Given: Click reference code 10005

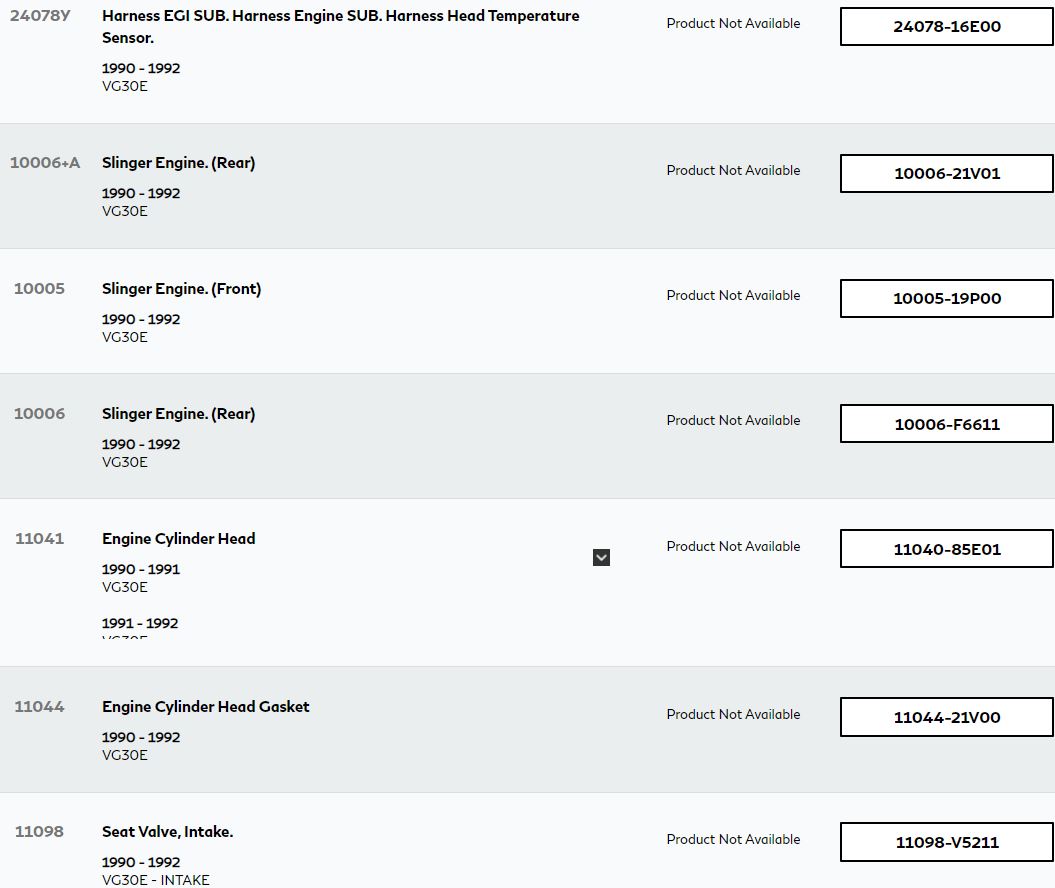Looking at the screenshot, I should tap(39, 289).
